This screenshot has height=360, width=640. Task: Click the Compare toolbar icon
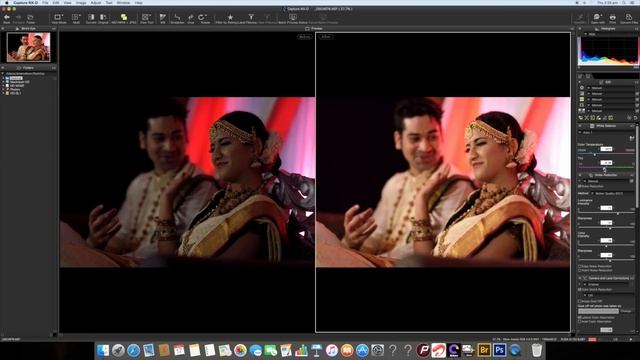(x=91, y=17)
